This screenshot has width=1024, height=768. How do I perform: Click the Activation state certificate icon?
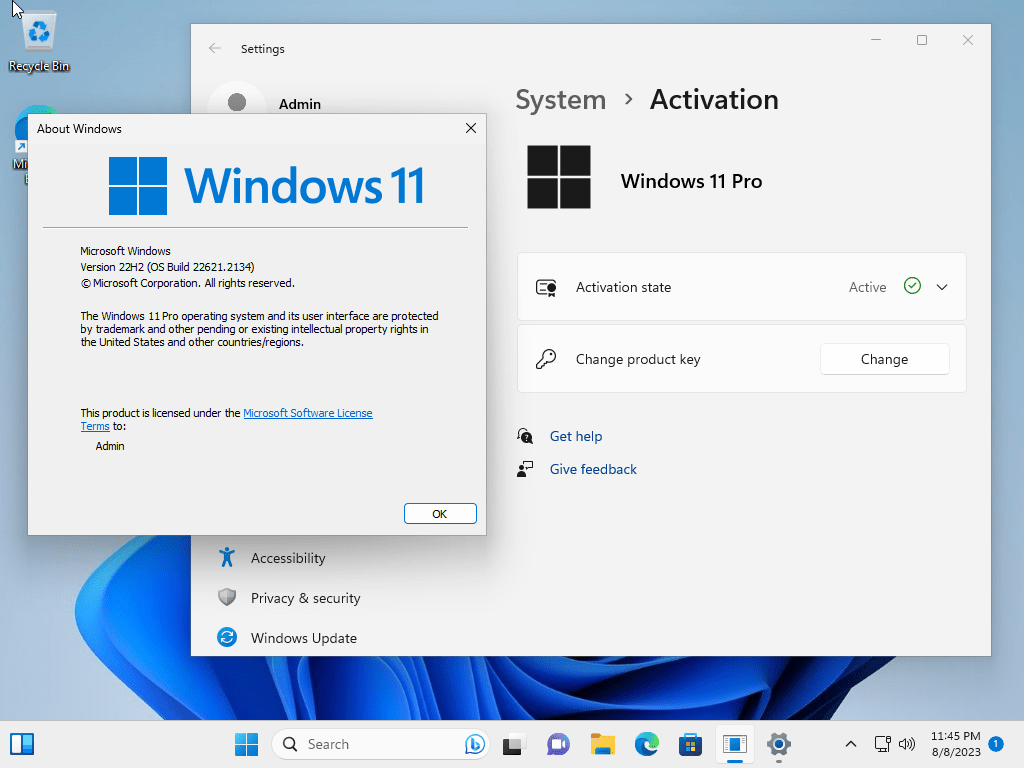546,287
